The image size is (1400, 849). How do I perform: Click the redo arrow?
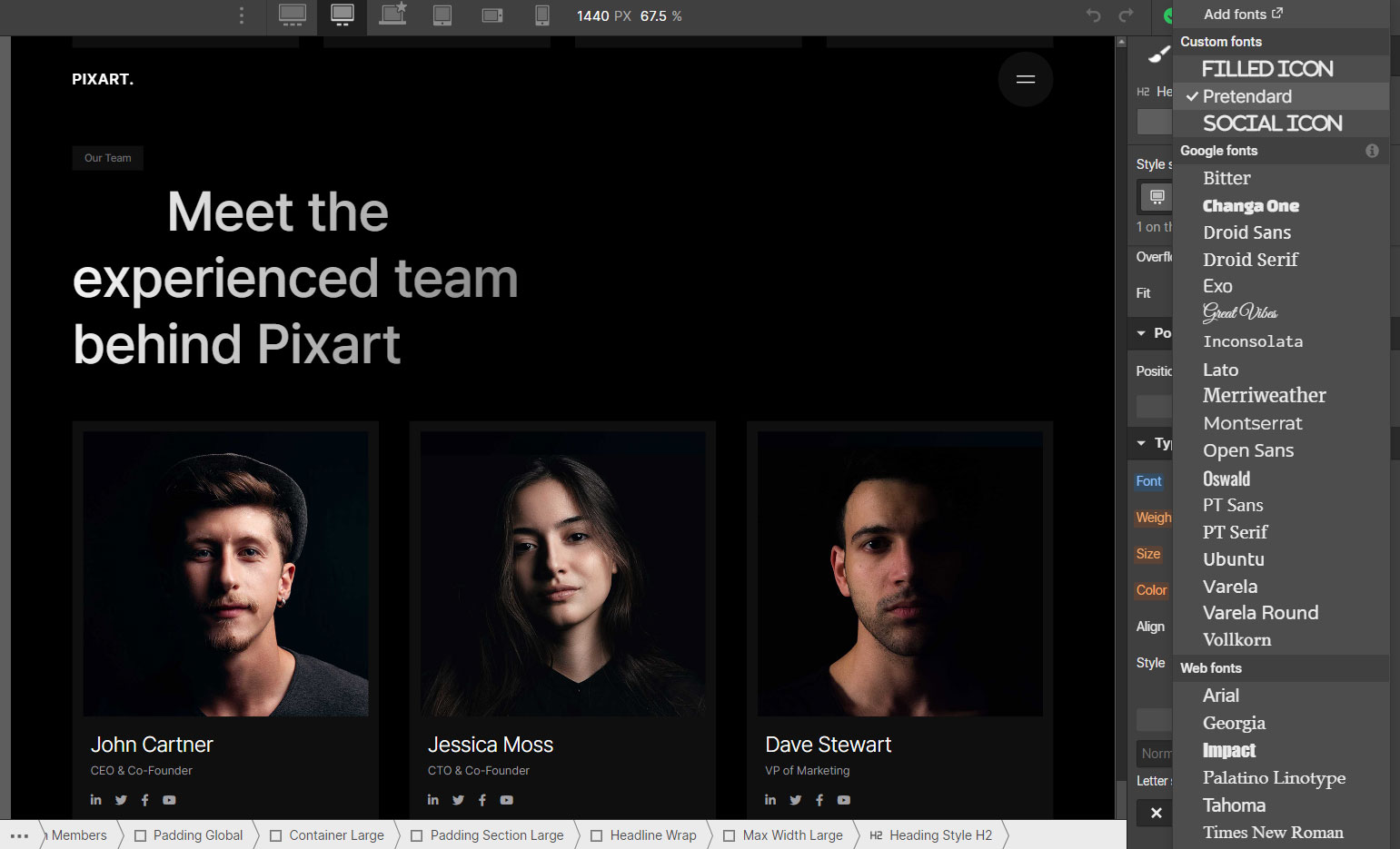1127,16
